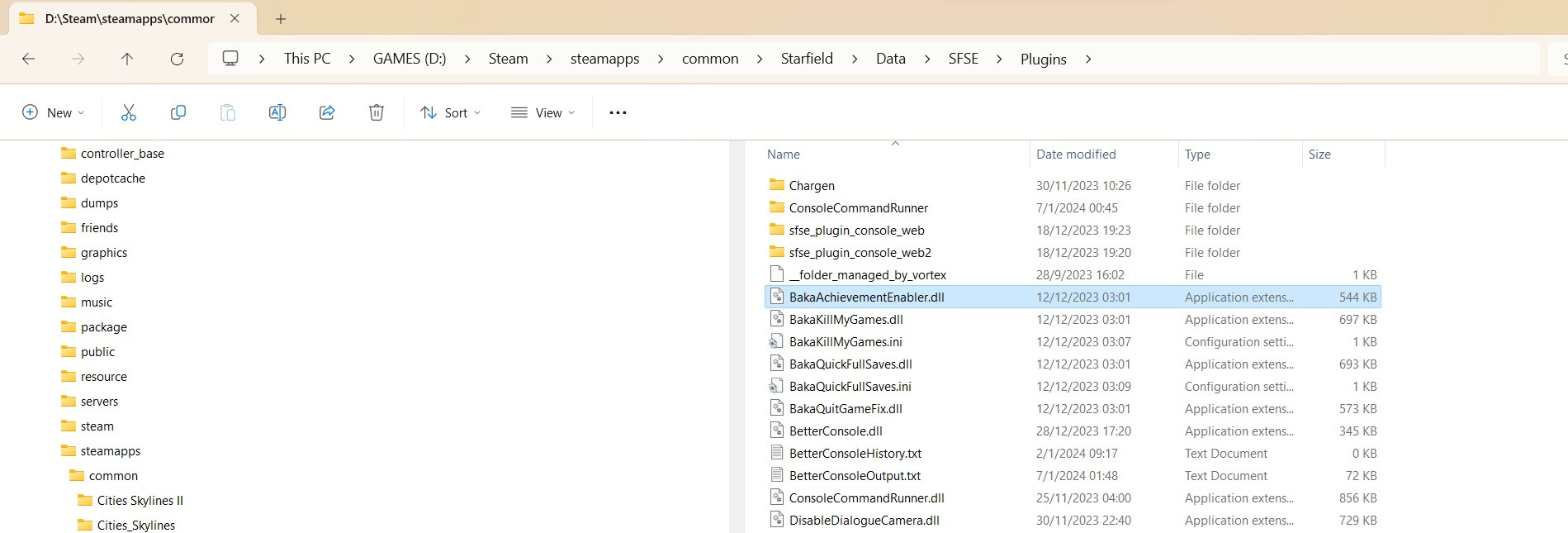The image size is (1568, 533).
Task: Select the common folder in tree
Action: (x=113, y=476)
